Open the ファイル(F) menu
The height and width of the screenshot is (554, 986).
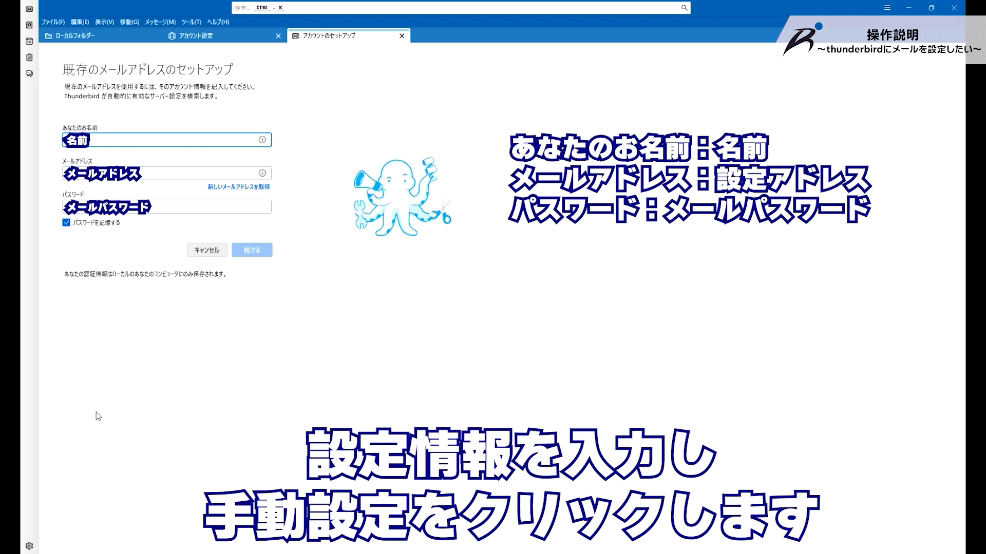[53, 21]
